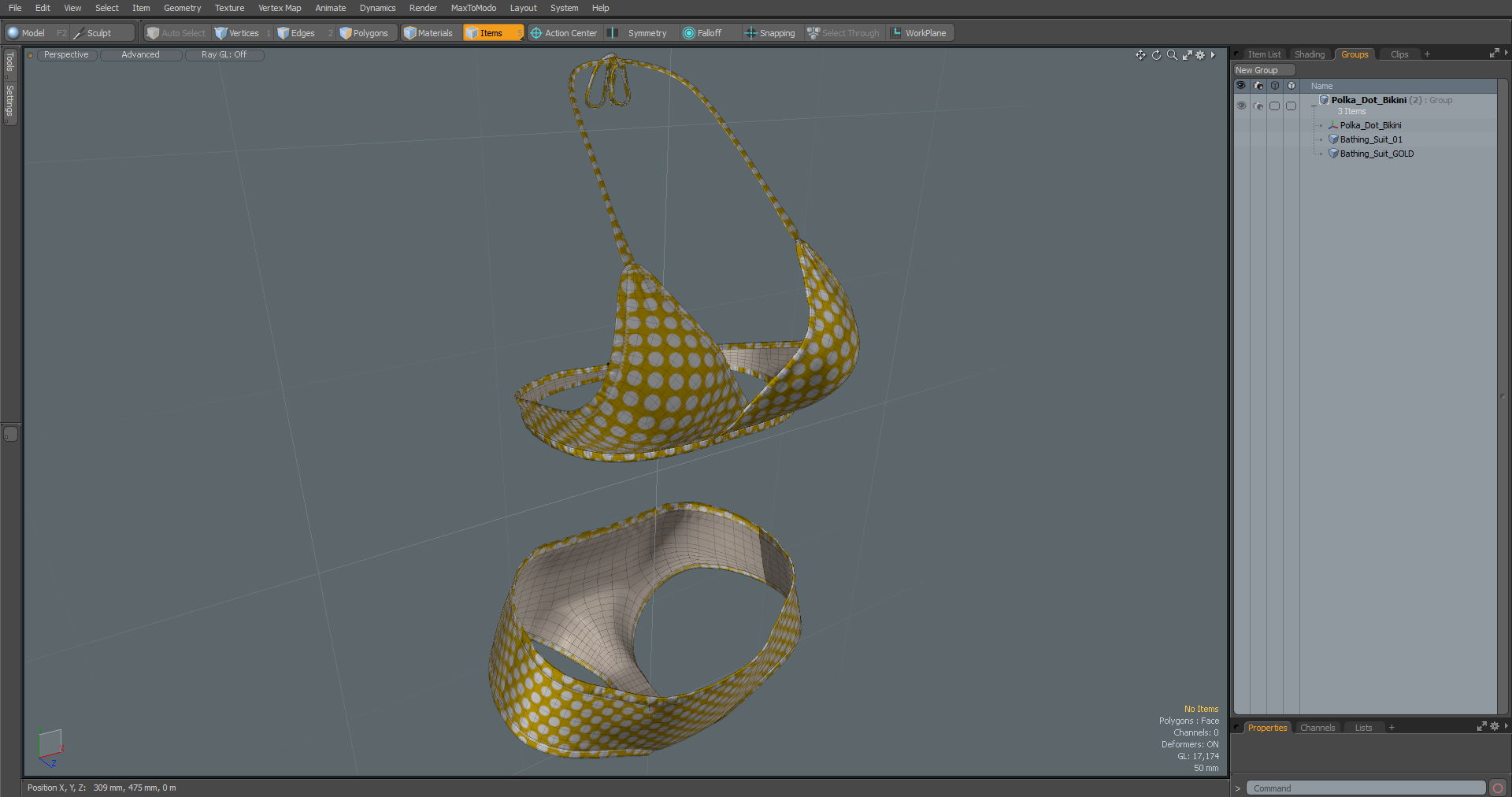Open the Advanced shading dropdown
The height and width of the screenshot is (797, 1512).
click(140, 55)
